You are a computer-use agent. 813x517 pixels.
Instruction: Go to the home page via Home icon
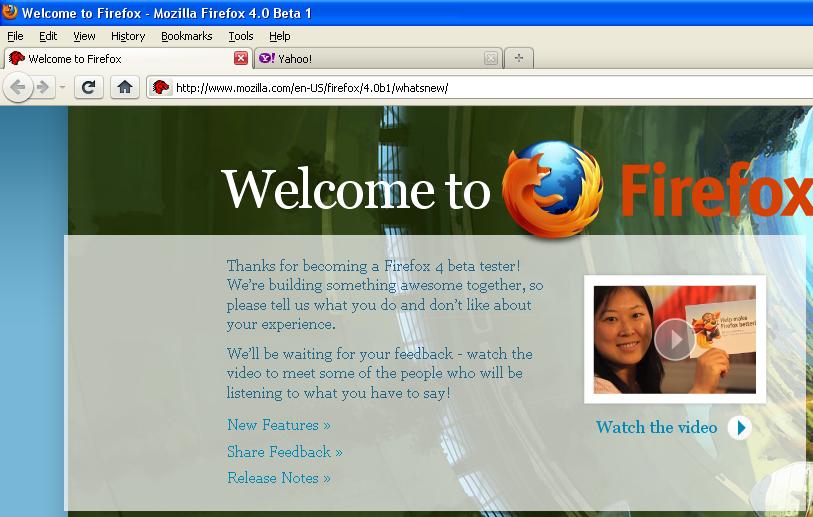click(124, 87)
